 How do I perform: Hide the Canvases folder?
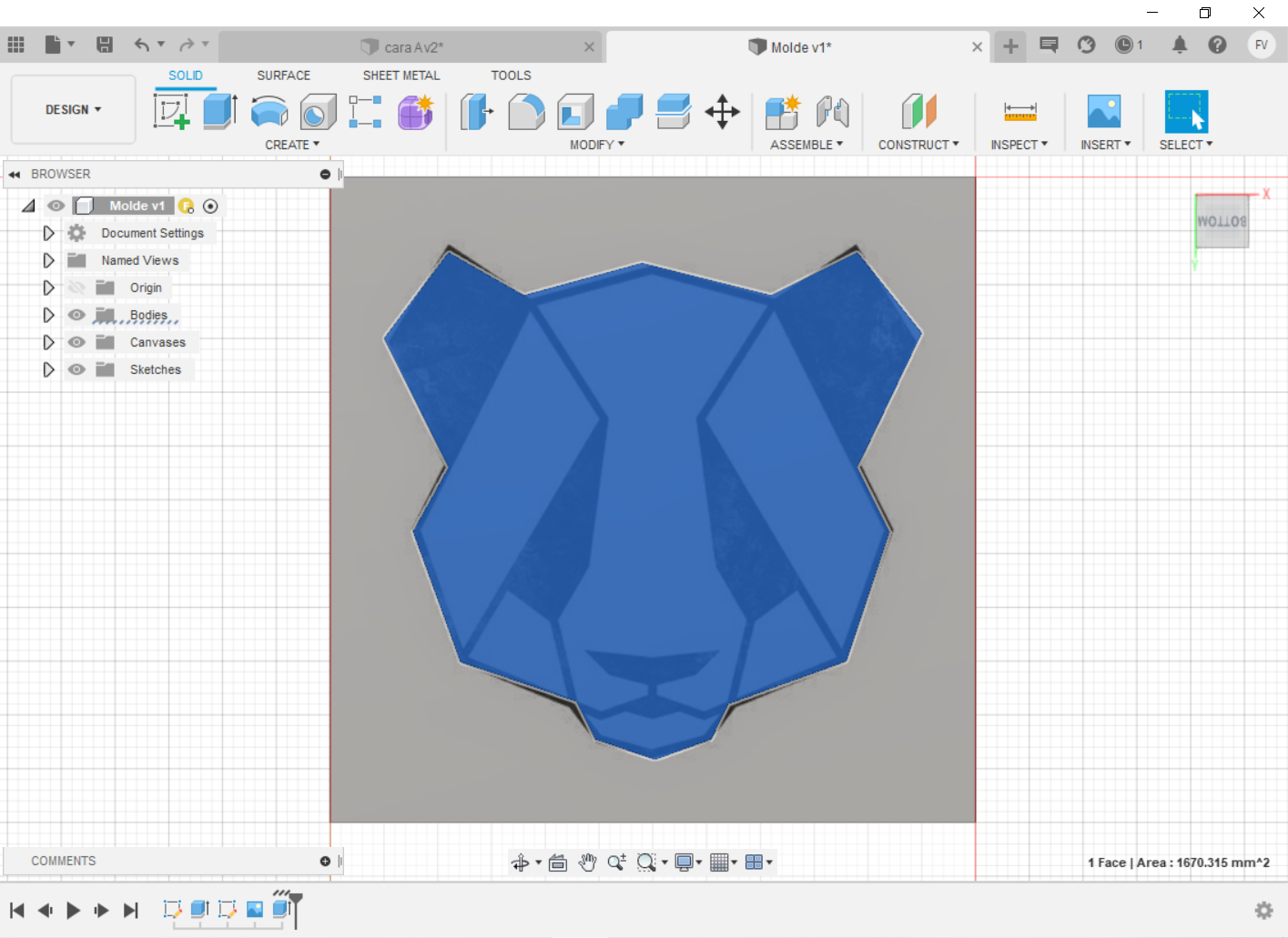point(76,342)
